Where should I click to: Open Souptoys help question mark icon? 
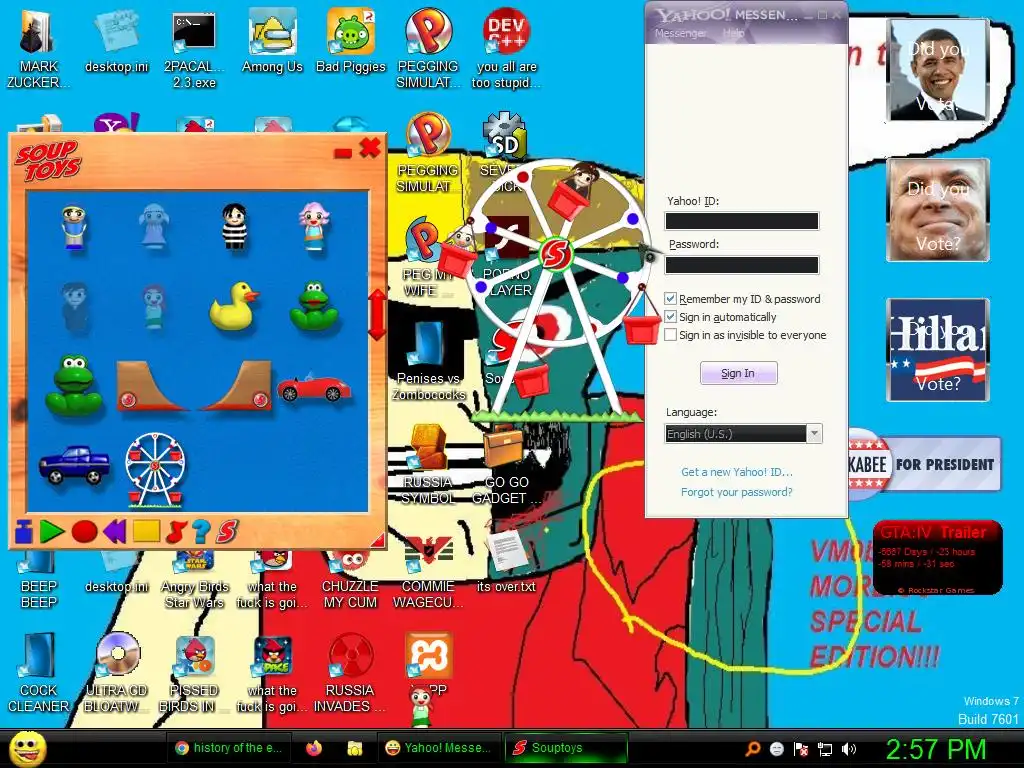[201, 531]
